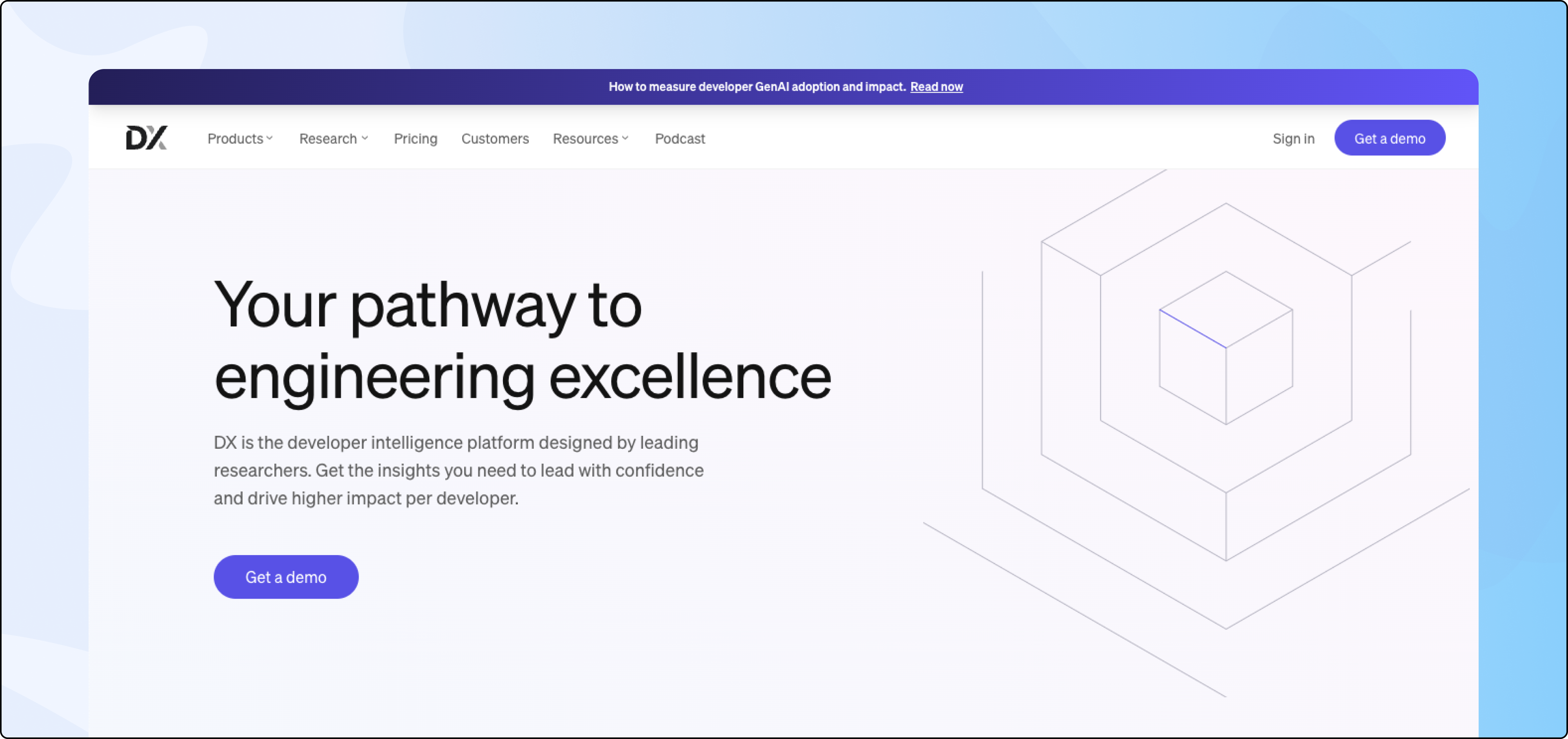Open the Customers page

coord(495,139)
